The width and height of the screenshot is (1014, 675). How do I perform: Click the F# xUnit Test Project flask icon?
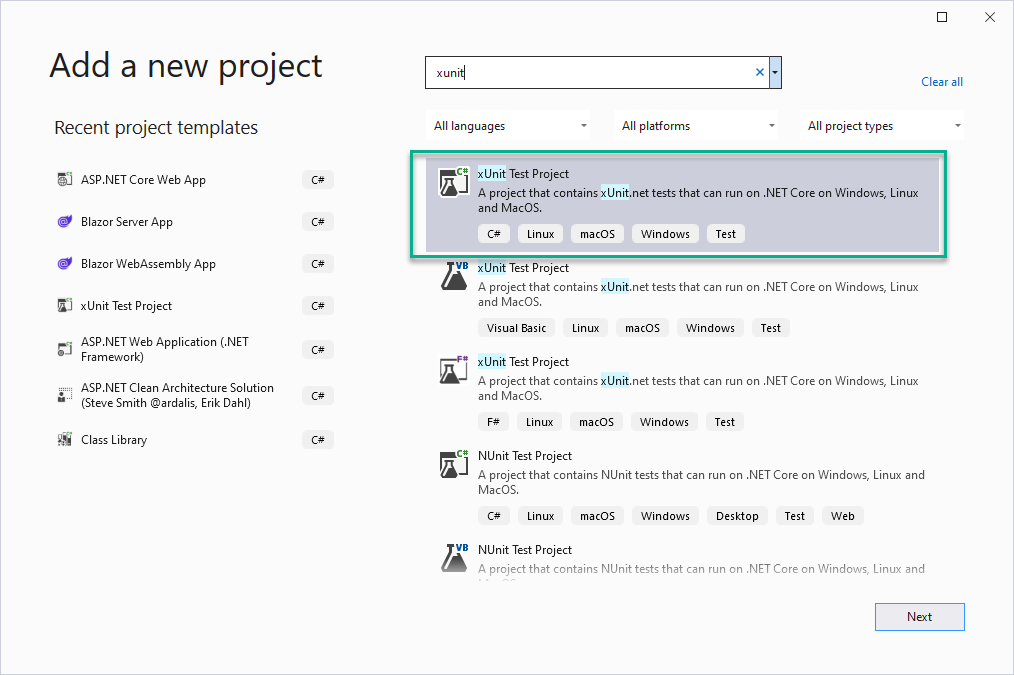tap(453, 370)
